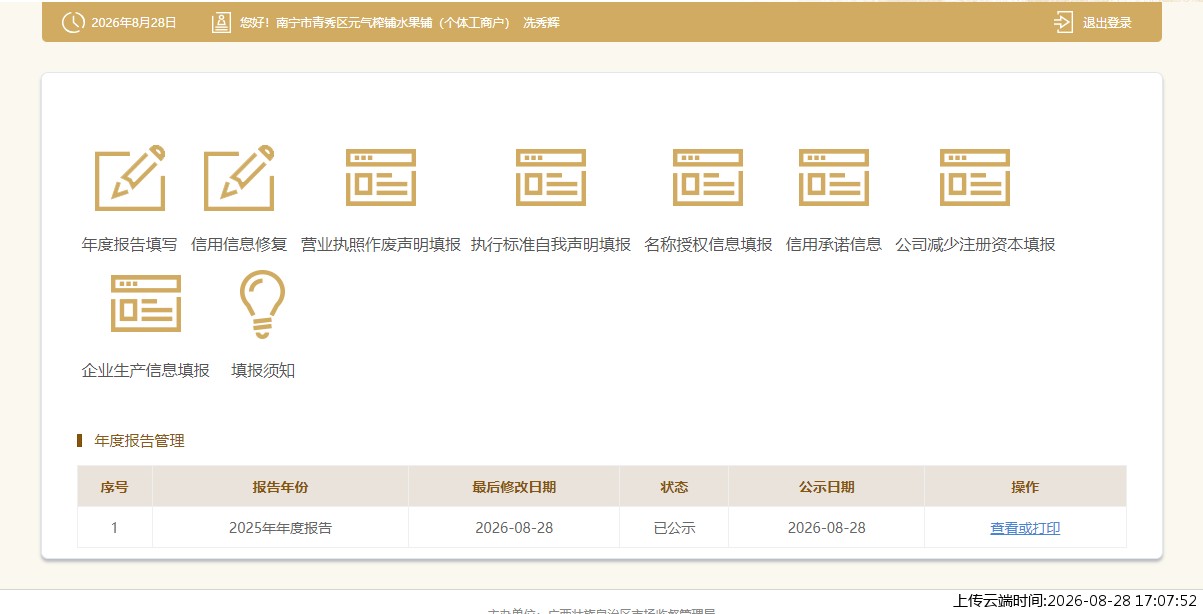Click the 公示日期 column header
This screenshot has height=614, width=1203.
coord(827,487)
